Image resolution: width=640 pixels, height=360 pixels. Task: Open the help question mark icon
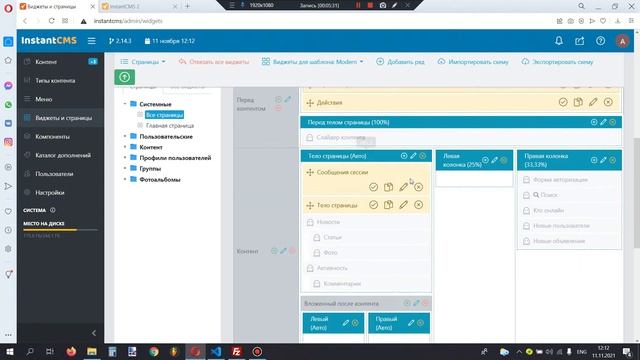pyautogui.click(x=600, y=41)
